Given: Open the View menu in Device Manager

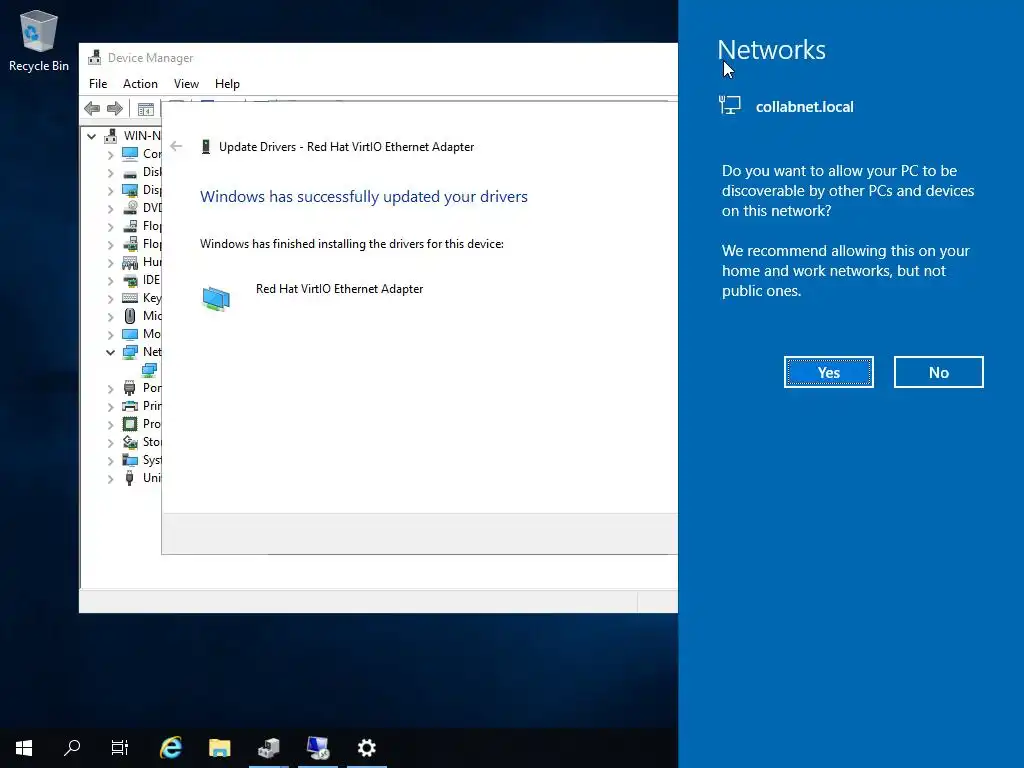Looking at the screenshot, I should [x=186, y=84].
